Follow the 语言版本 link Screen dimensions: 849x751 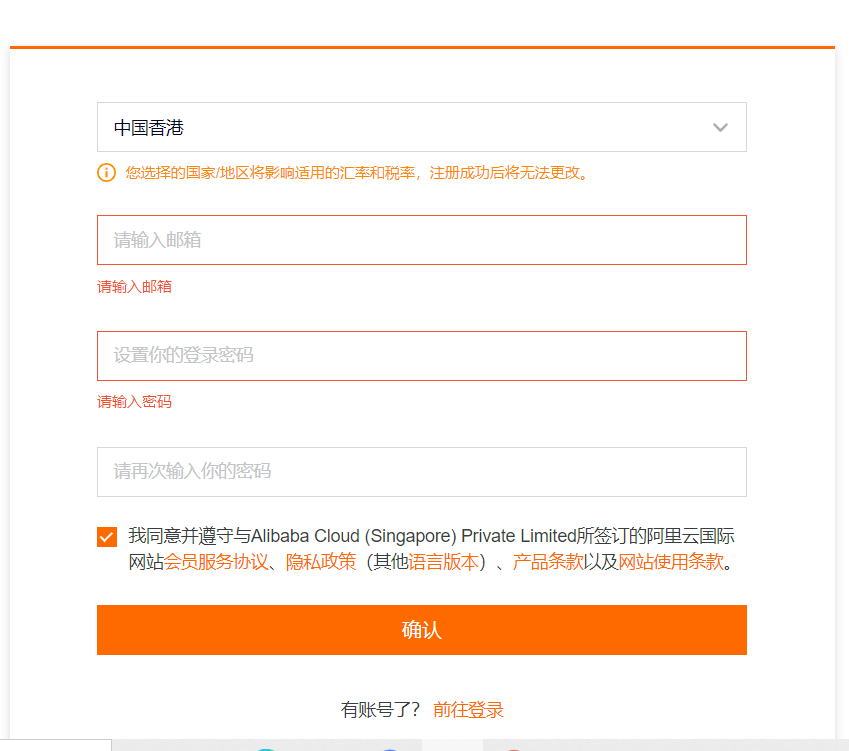443,562
